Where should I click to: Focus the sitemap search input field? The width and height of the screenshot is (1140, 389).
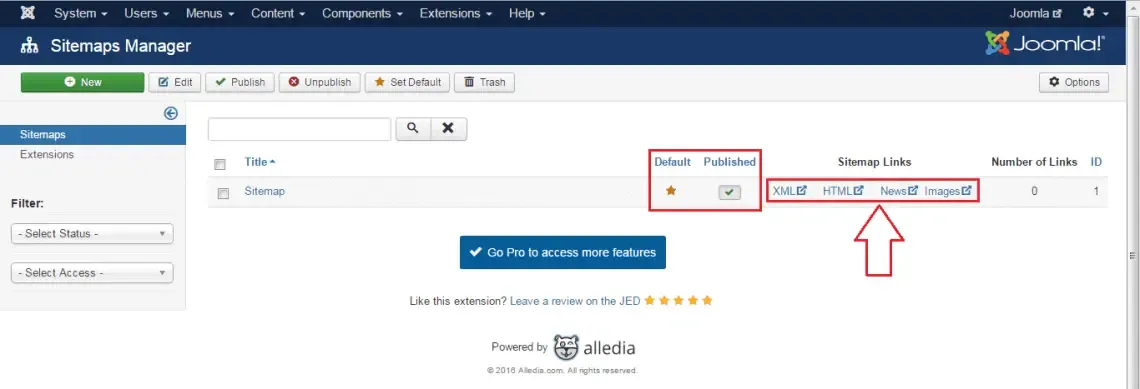click(x=300, y=129)
